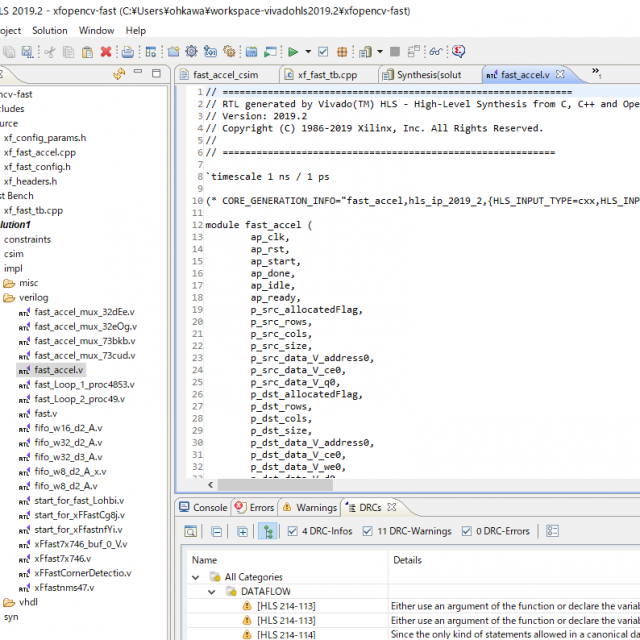Open the Window menu
Image resolution: width=640 pixels, height=640 pixels.
pyautogui.click(x=97, y=30)
